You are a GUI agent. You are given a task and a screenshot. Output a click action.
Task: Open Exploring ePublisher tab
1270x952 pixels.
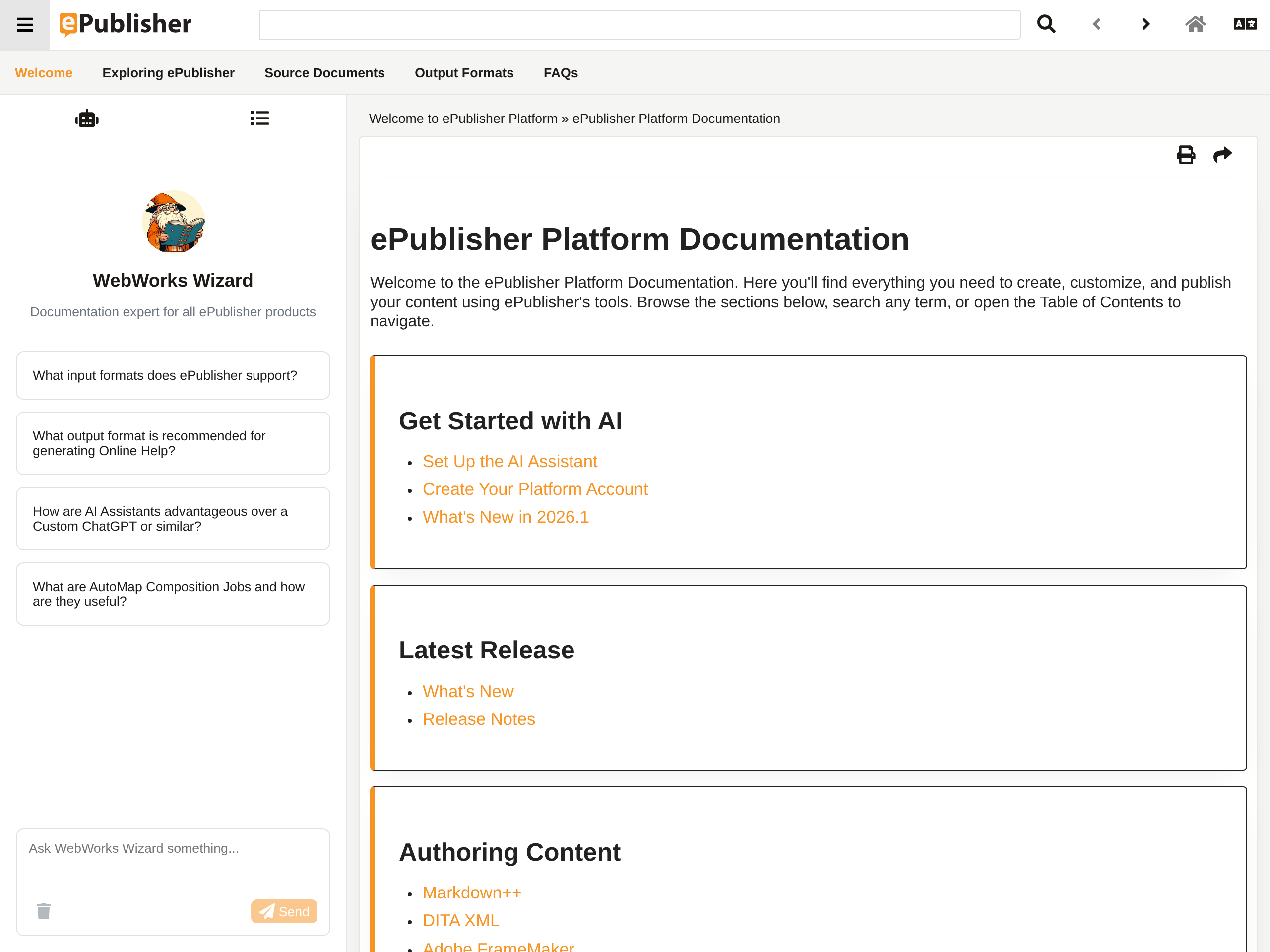tap(168, 73)
